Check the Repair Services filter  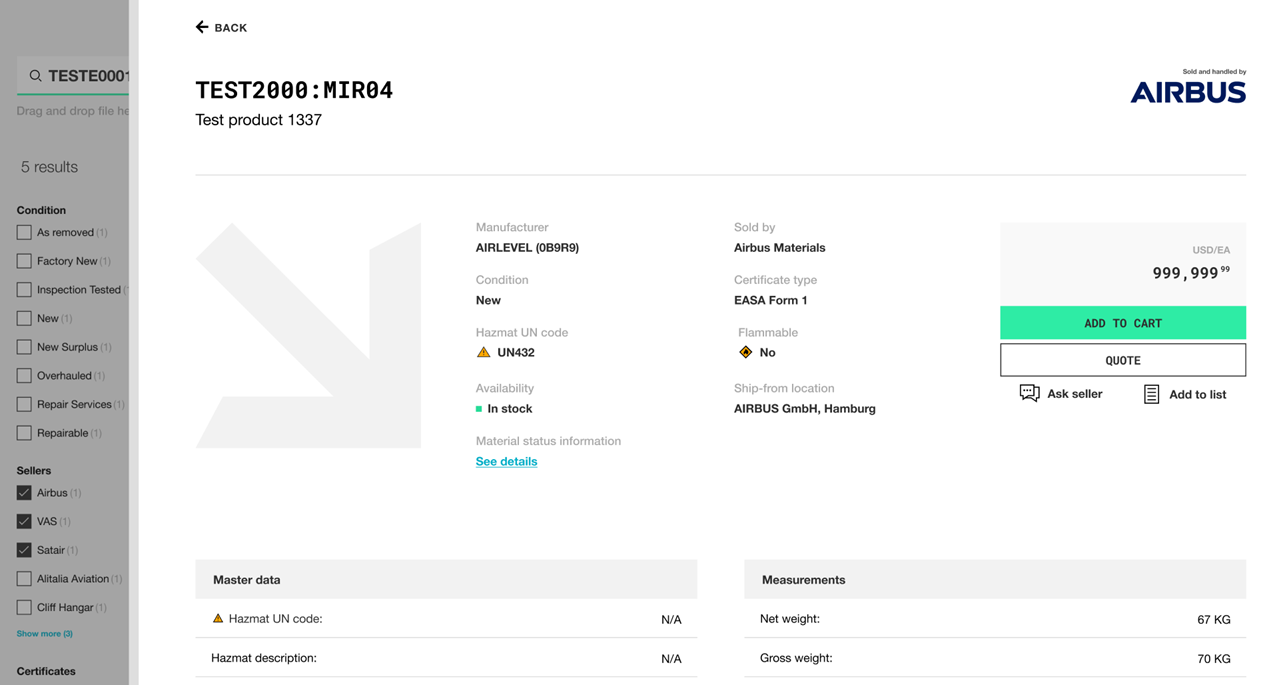pos(24,404)
